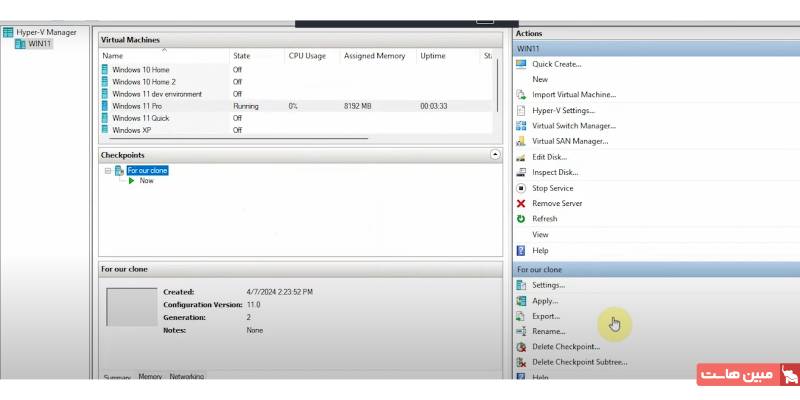Click Stop Service action link
The width and height of the screenshot is (800, 400).
[x=553, y=188]
